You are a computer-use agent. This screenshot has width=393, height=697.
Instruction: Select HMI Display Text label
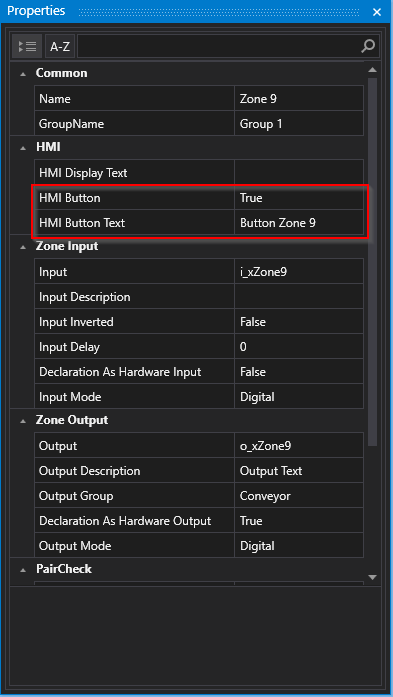point(83,172)
